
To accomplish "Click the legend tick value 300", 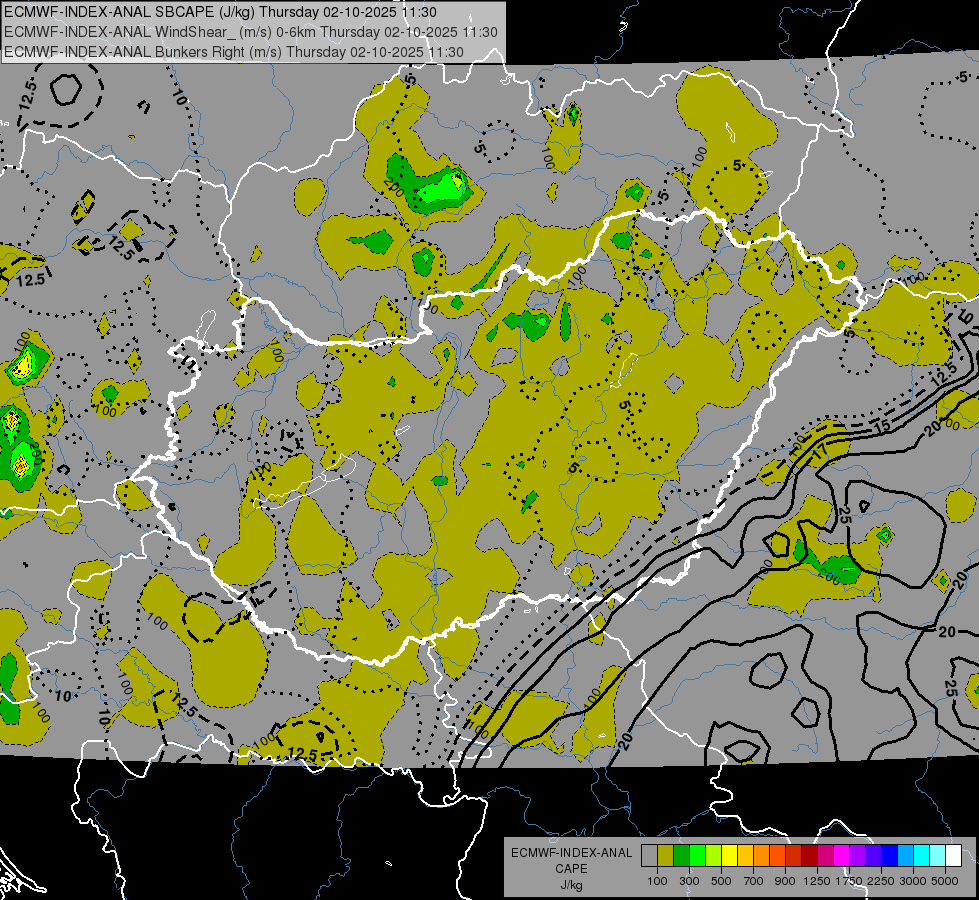I will (x=689, y=881).
